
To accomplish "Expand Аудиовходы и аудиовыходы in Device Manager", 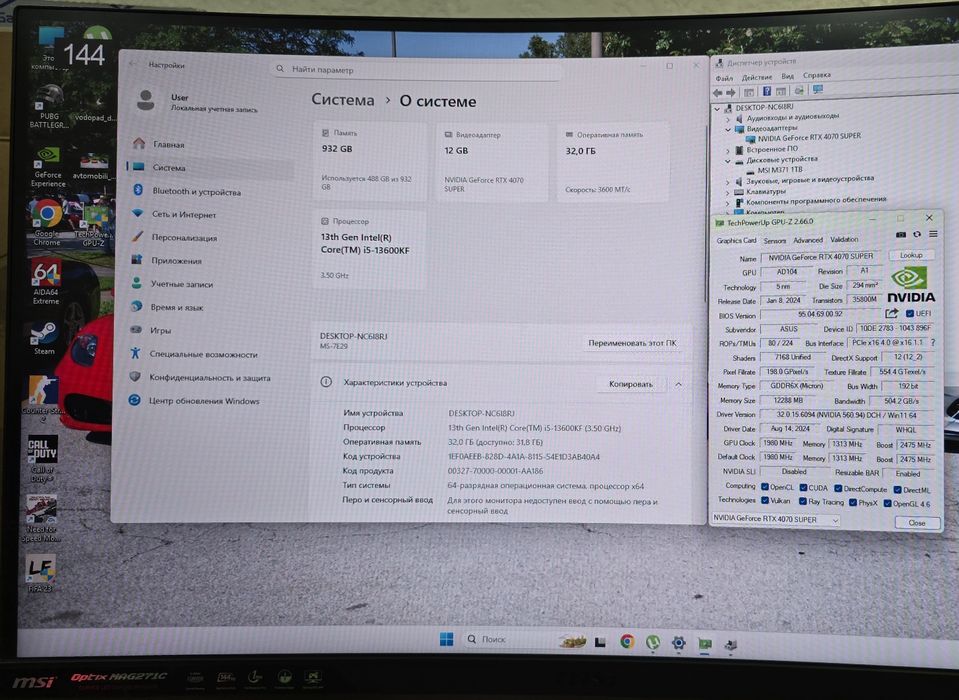I will [x=728, y=119].
